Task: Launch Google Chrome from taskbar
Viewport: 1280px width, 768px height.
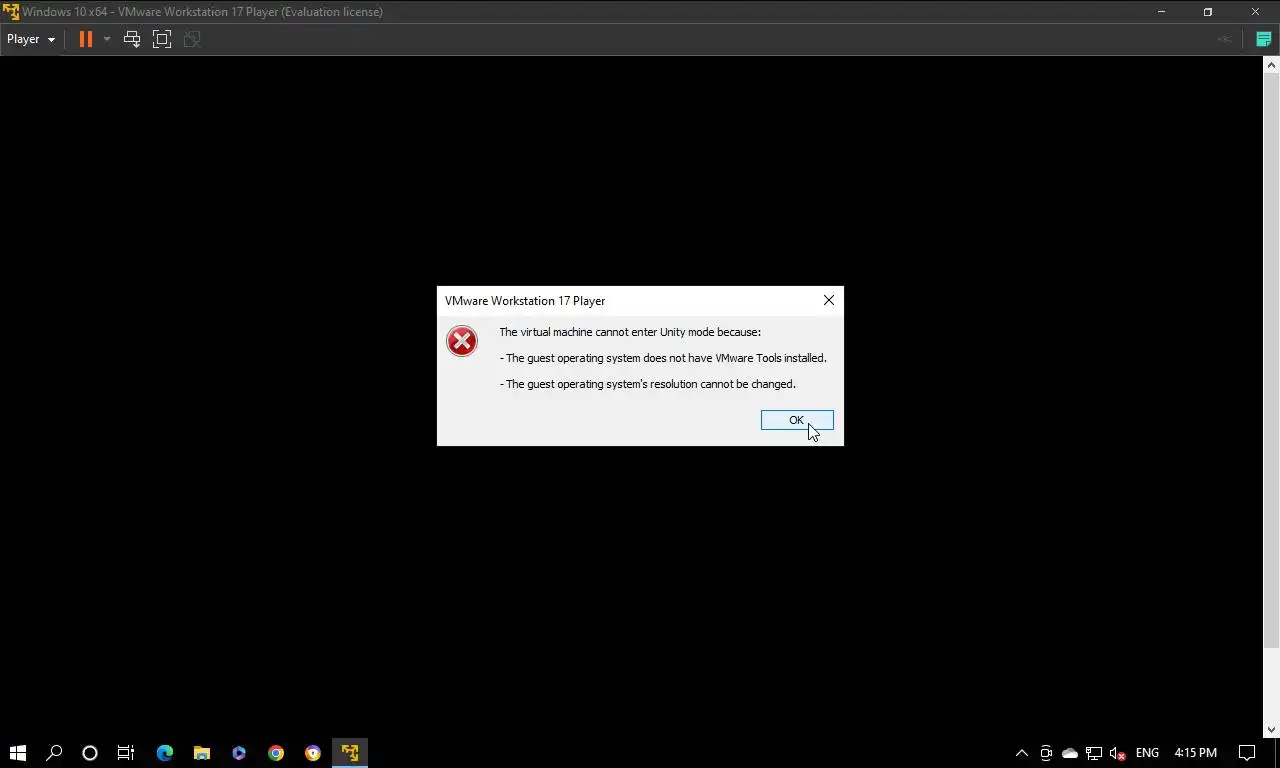Action: [276, 753]
